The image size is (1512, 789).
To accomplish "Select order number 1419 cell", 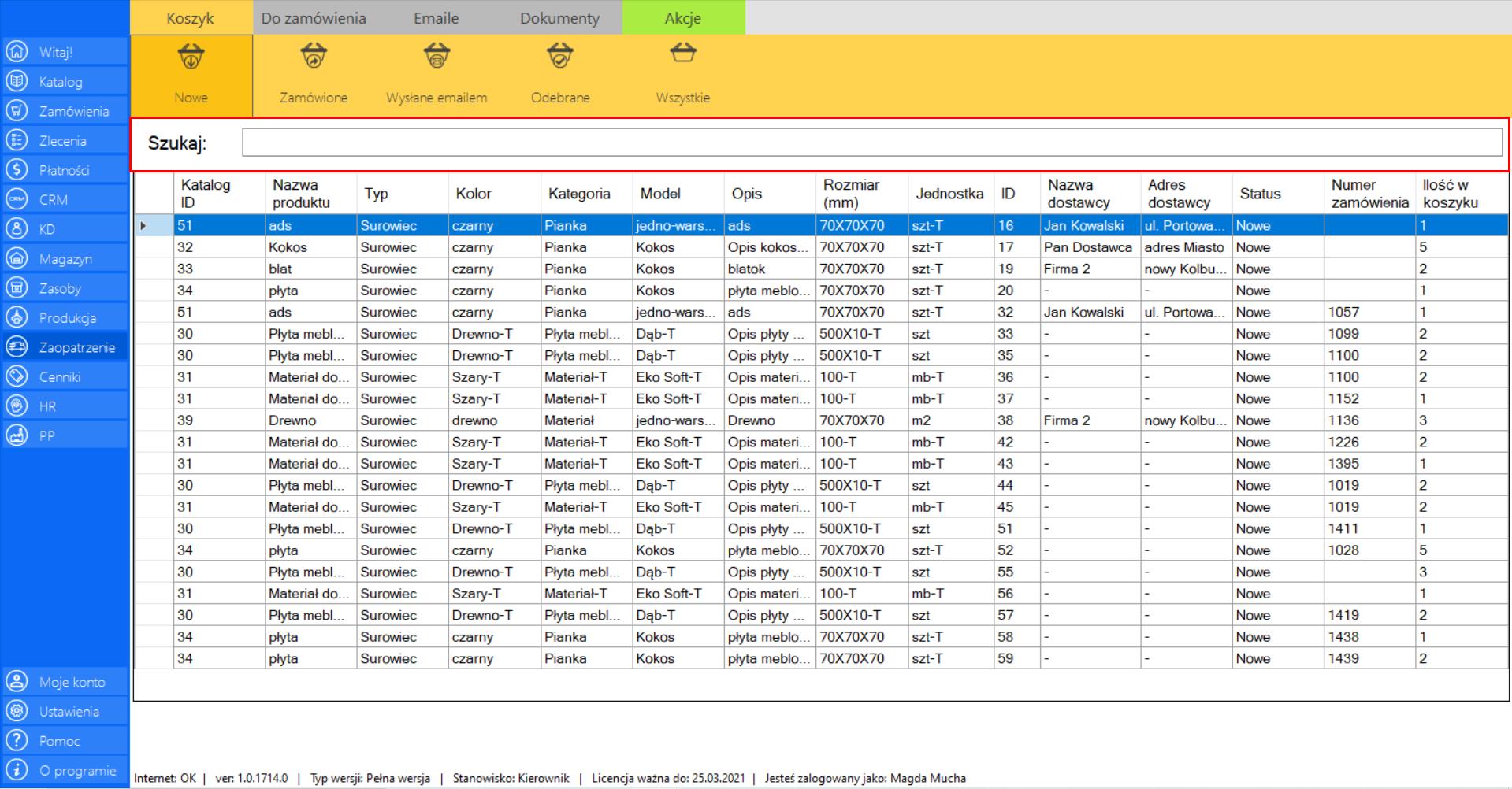I will coord(1369,615).
